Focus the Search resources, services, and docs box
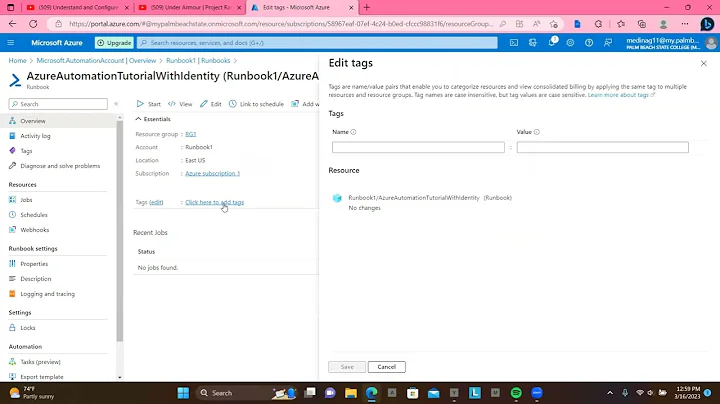Image resolution: width=720 pixels, height=404 pixels. click(x=317, y=43)
